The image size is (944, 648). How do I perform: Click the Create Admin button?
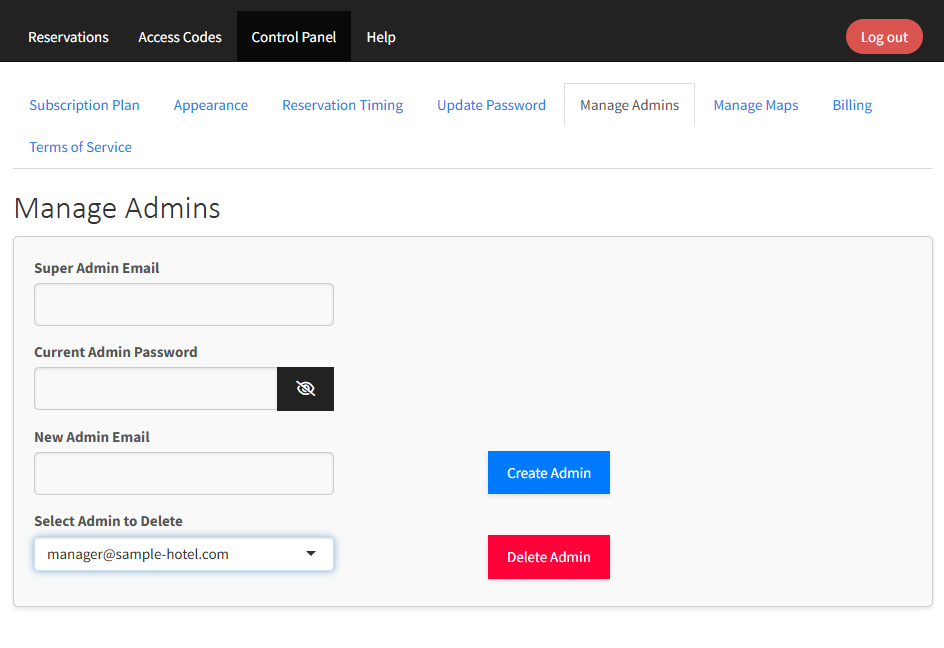click(548, 472)
